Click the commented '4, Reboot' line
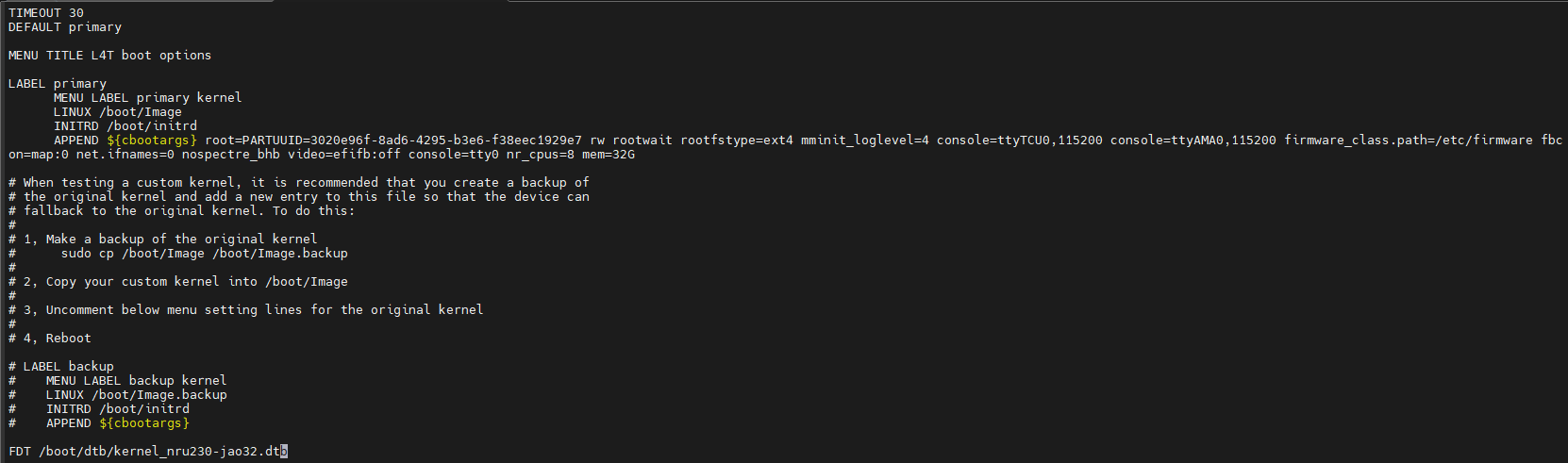Image resolution: width=1568 pixels, height=463 pixels. (x=57, y=339)
